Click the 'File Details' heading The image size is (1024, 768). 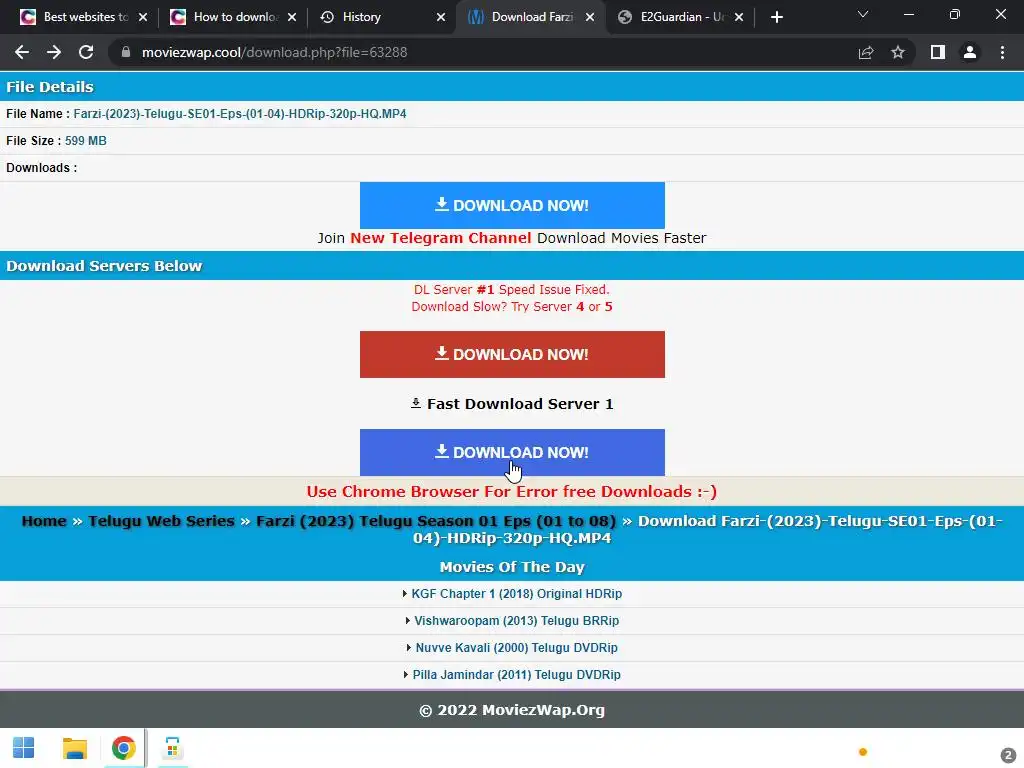pyautogui.click(x=50, y=87)
